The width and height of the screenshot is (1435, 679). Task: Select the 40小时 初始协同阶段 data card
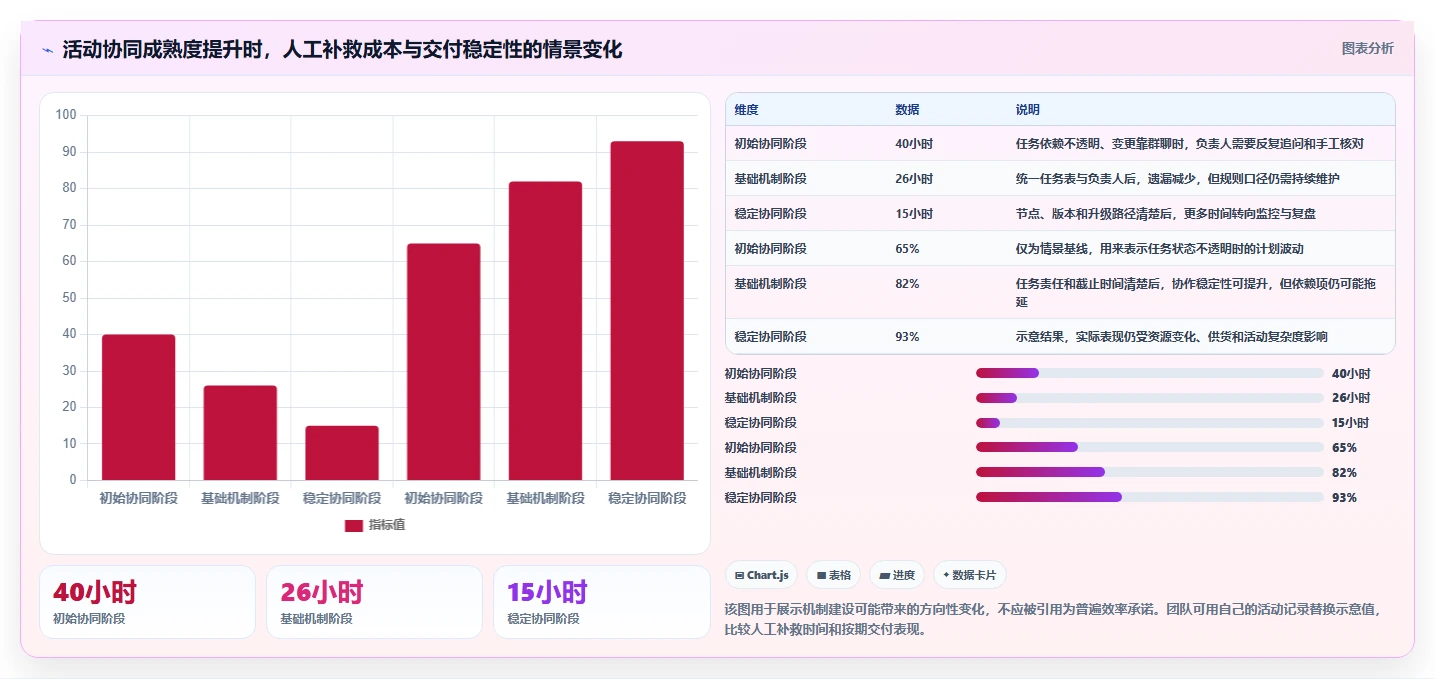[x=147, y=602]
